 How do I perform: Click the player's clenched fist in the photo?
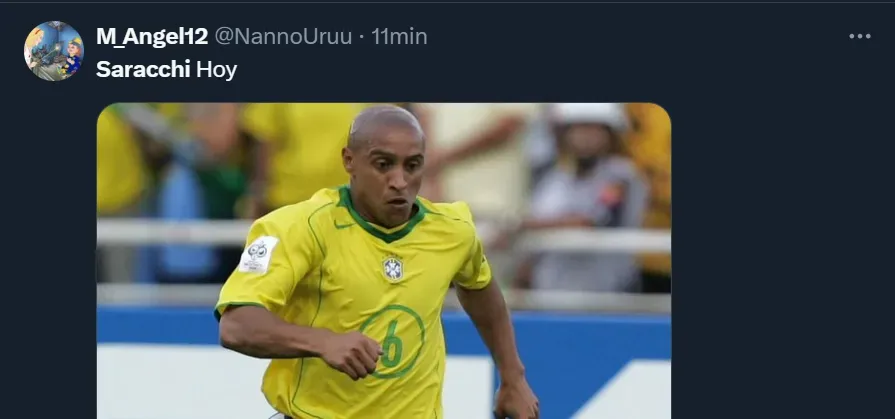pos(352,355)
